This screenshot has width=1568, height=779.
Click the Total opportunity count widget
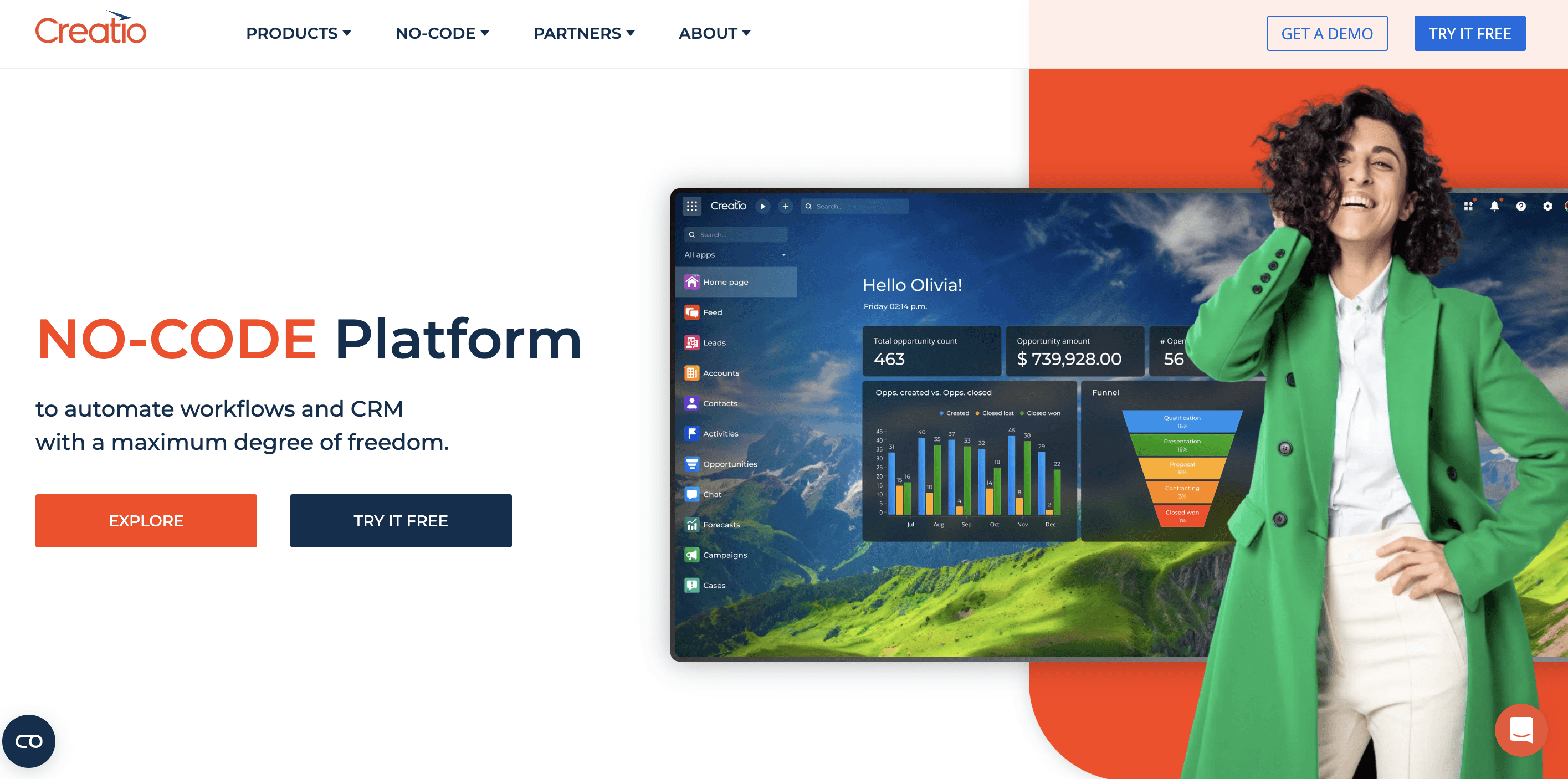coord(932,351)
